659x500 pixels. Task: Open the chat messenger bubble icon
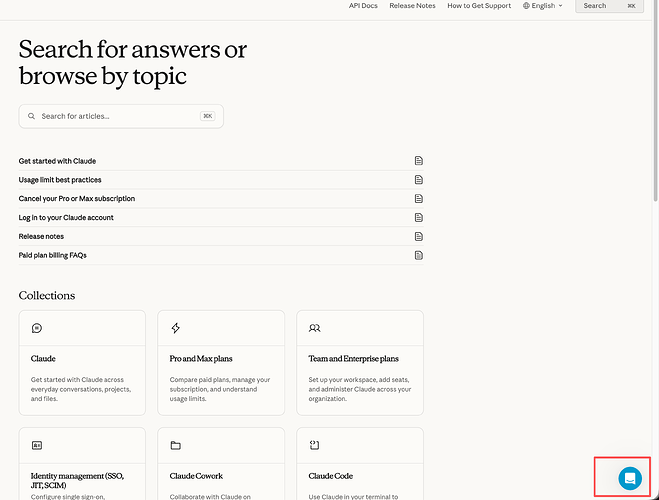click(630, 478)
